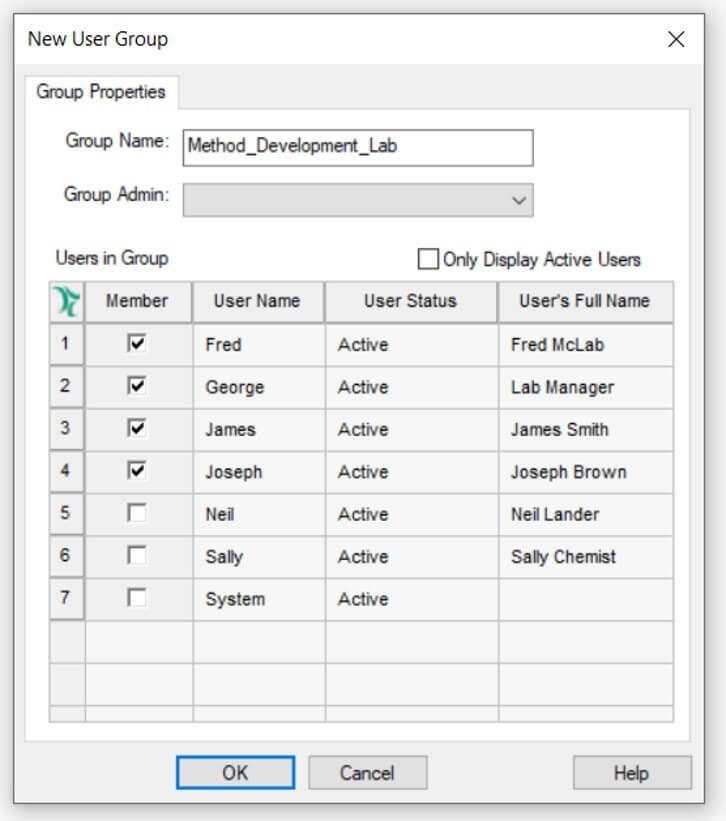The image size is (726, 821).
Task: Uncheck Fred's Member checkbox
Action: click(137, 343)
